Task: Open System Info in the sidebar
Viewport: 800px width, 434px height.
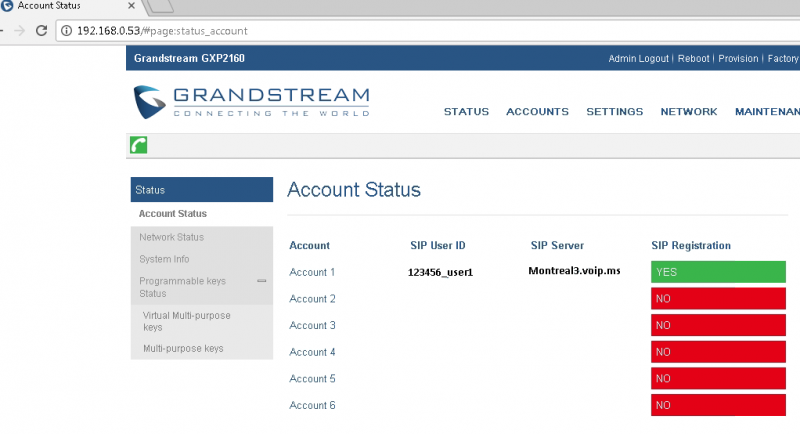Action: 164,259
